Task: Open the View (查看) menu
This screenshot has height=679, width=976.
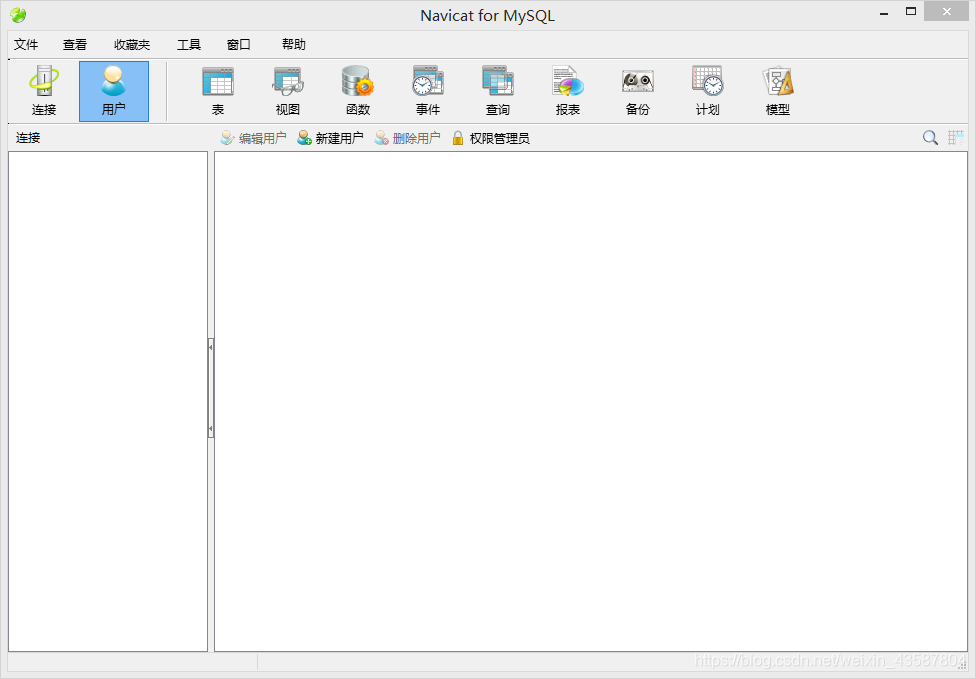Action: 75,45
